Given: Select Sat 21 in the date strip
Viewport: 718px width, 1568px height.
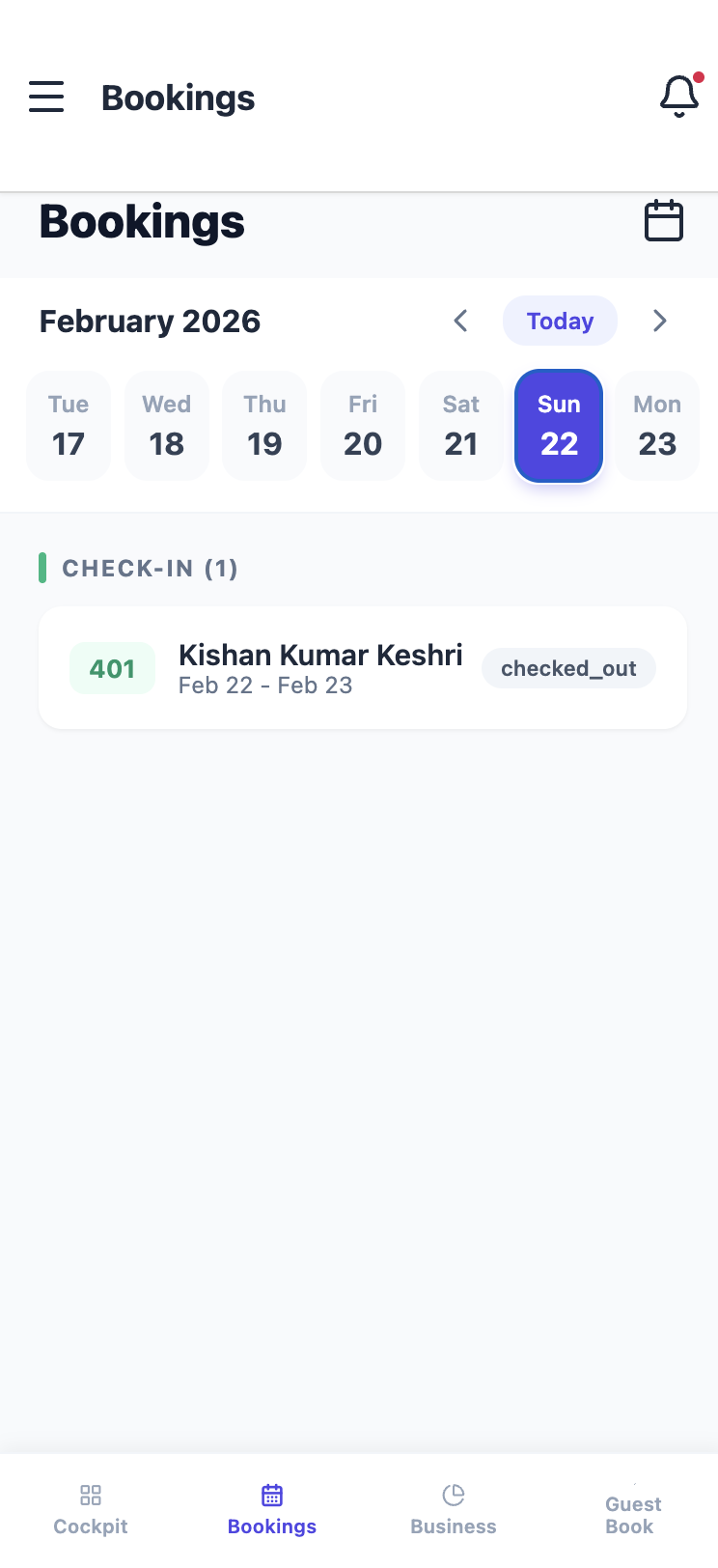Looking at the screenshot, I should point(461,425).
